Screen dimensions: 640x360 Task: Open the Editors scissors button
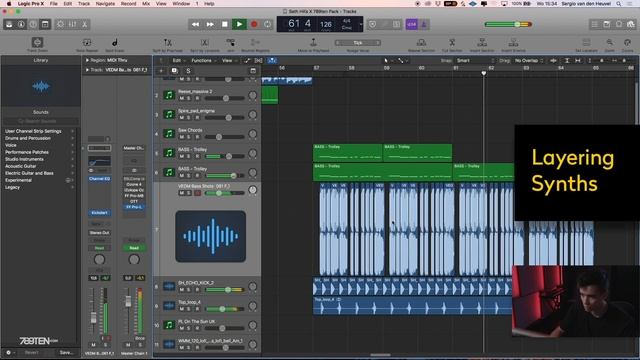(x=84, y=24)
